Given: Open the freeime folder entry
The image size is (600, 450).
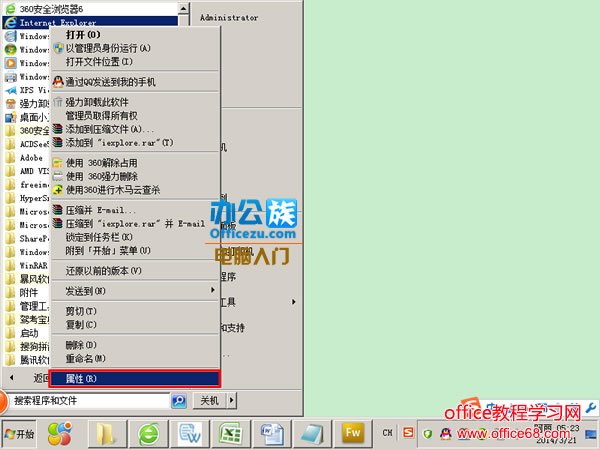Looking at the screenshot, I should point(27,185).
